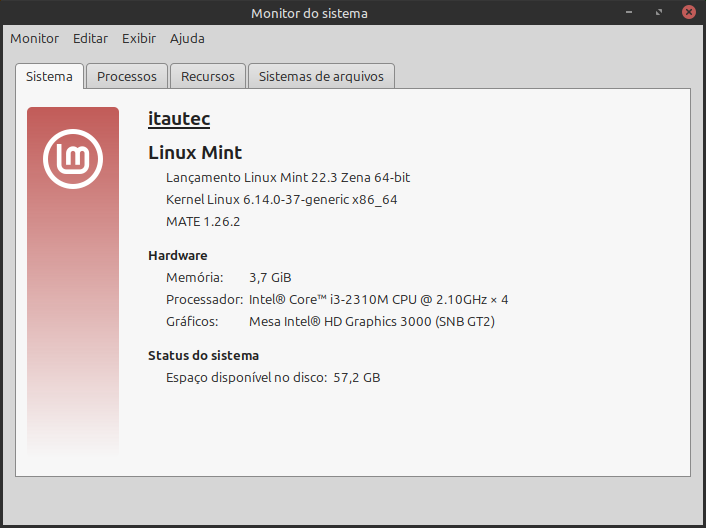Click the 57,2 GB available disk space value
Viewport: 706px width, 528px height.
pyautogui.click(x=356, y=377)
